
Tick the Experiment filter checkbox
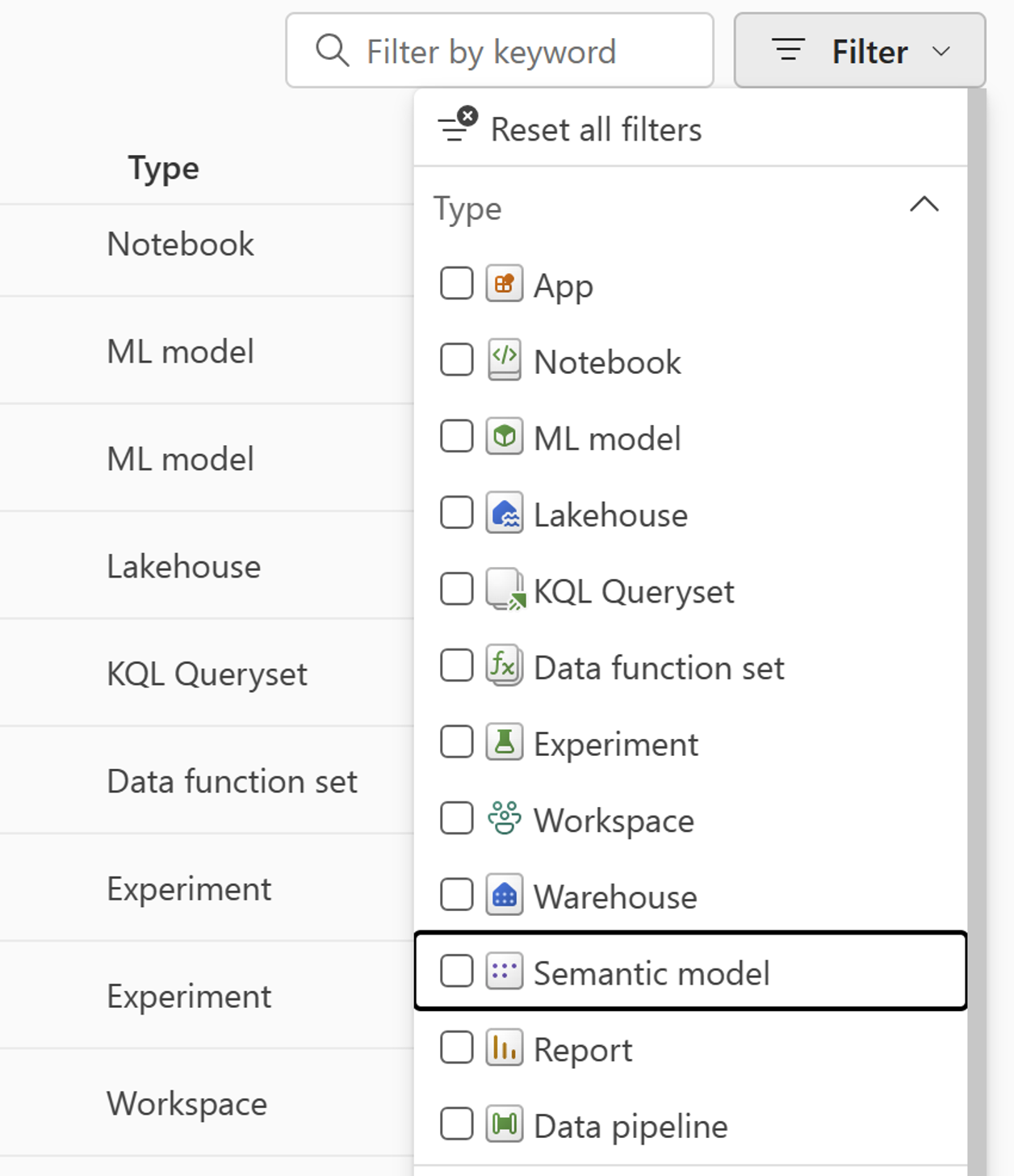[457, 741]
